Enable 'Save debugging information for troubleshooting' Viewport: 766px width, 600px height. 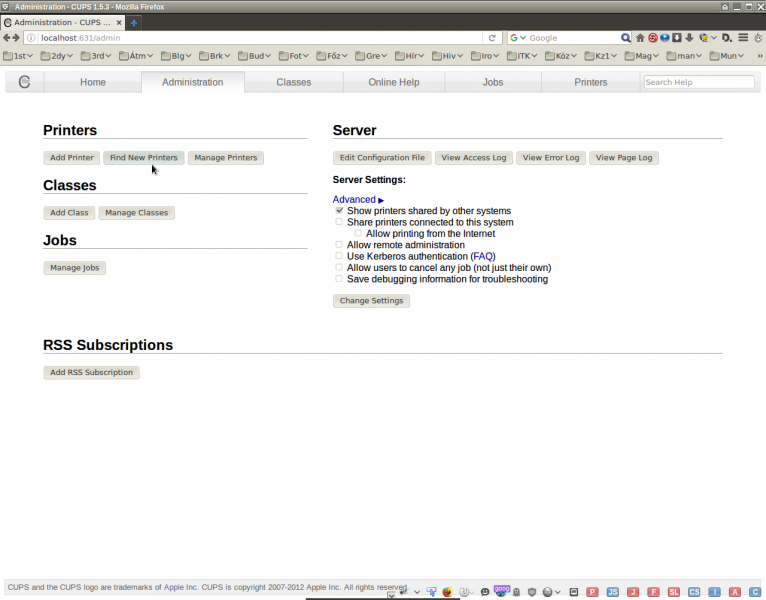pyautogui.click(x=339, y=279)
